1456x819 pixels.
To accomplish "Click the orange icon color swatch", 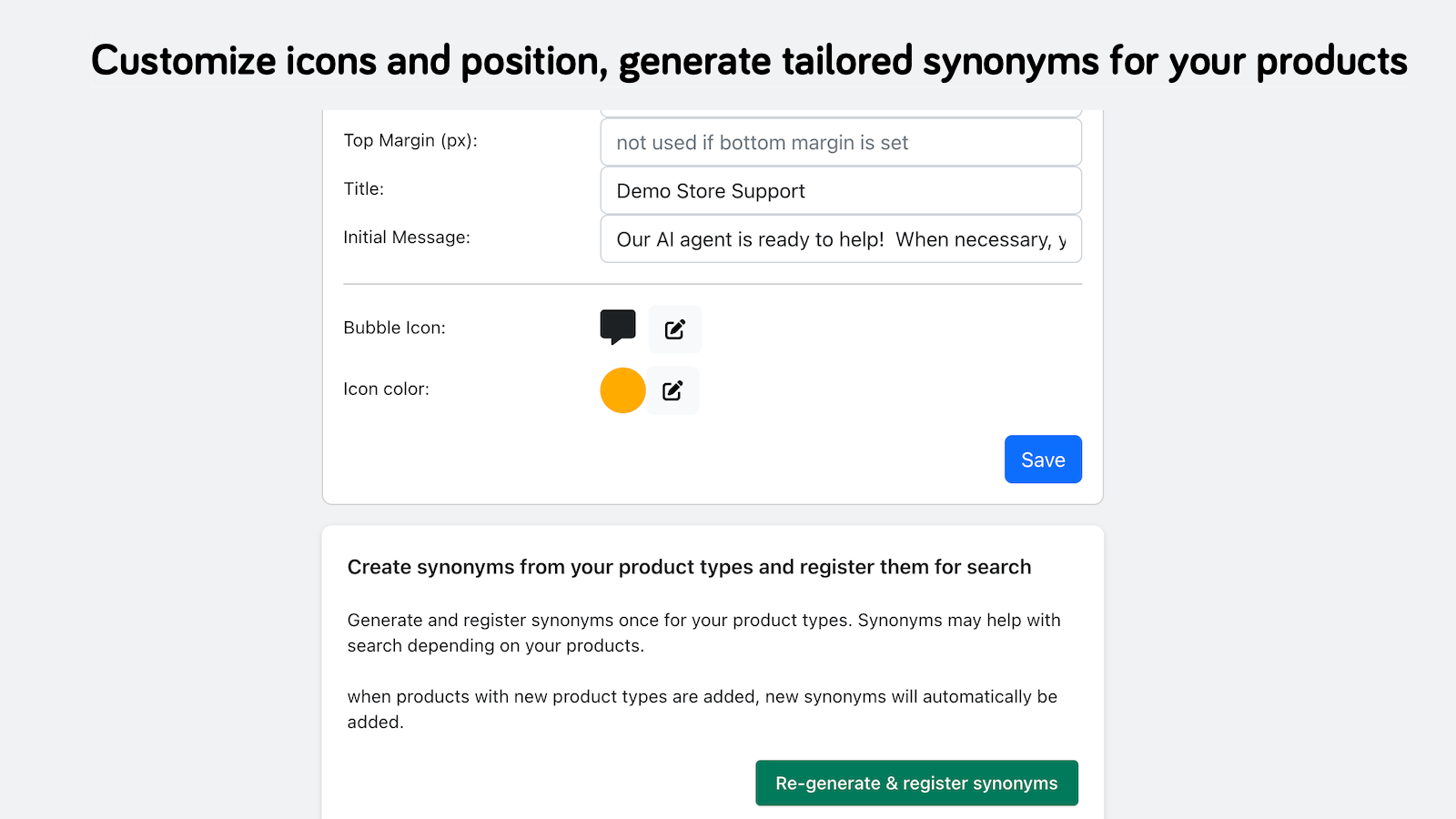I will [x=622, y=389].
